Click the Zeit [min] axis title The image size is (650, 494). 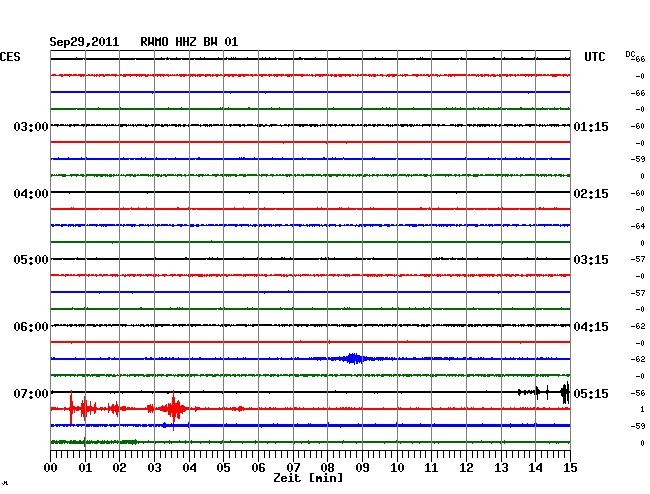pos(308,478)
